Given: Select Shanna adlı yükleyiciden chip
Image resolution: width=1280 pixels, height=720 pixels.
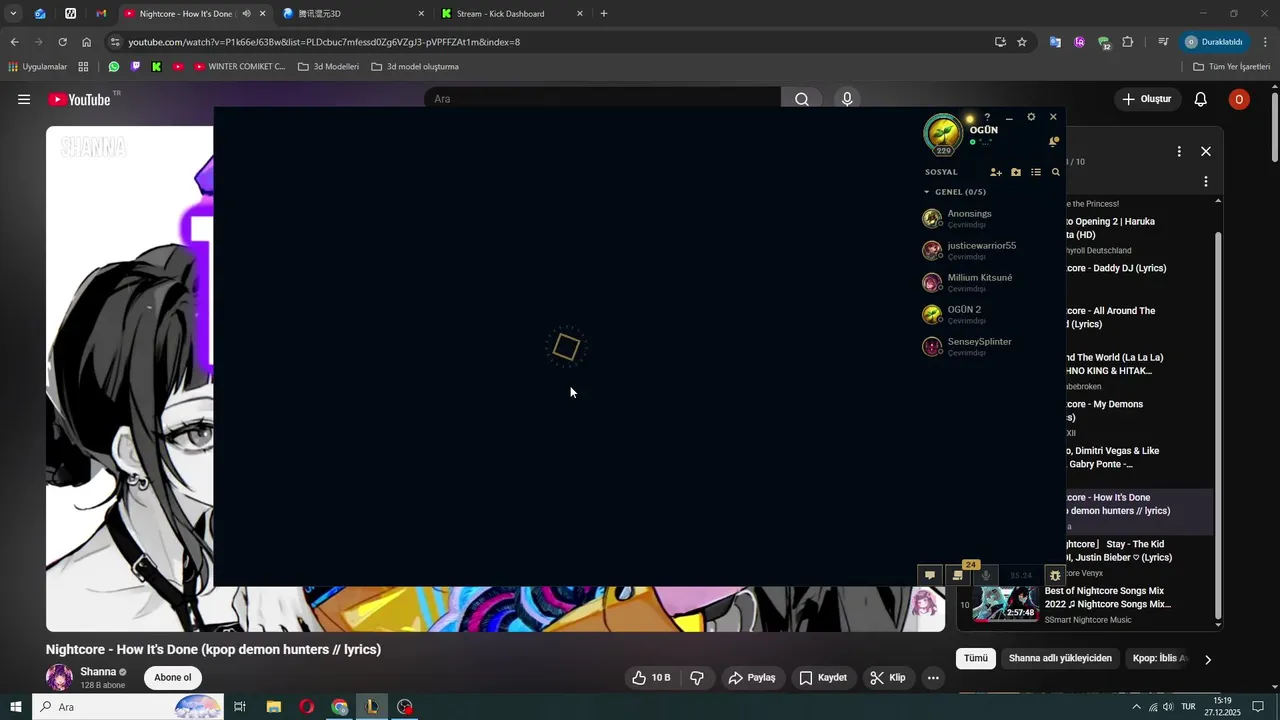Looking at the screenshot, I should pos(1060,658).
